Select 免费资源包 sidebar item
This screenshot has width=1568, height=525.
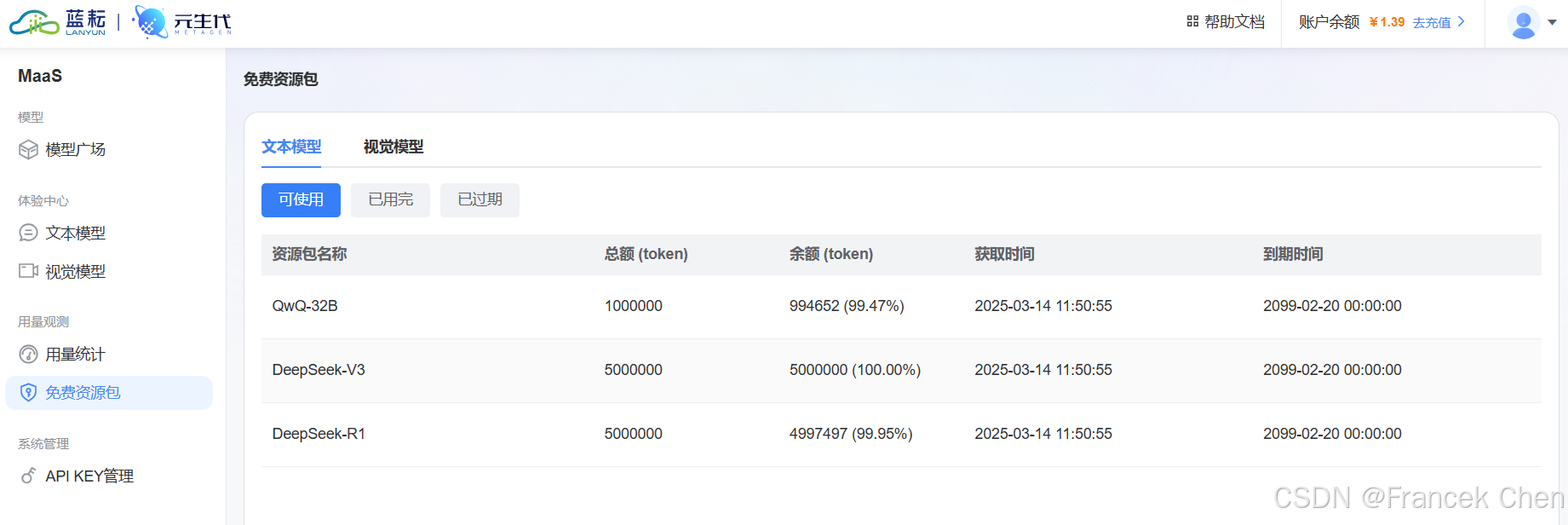pyautogui.click(x=109, y=393)
